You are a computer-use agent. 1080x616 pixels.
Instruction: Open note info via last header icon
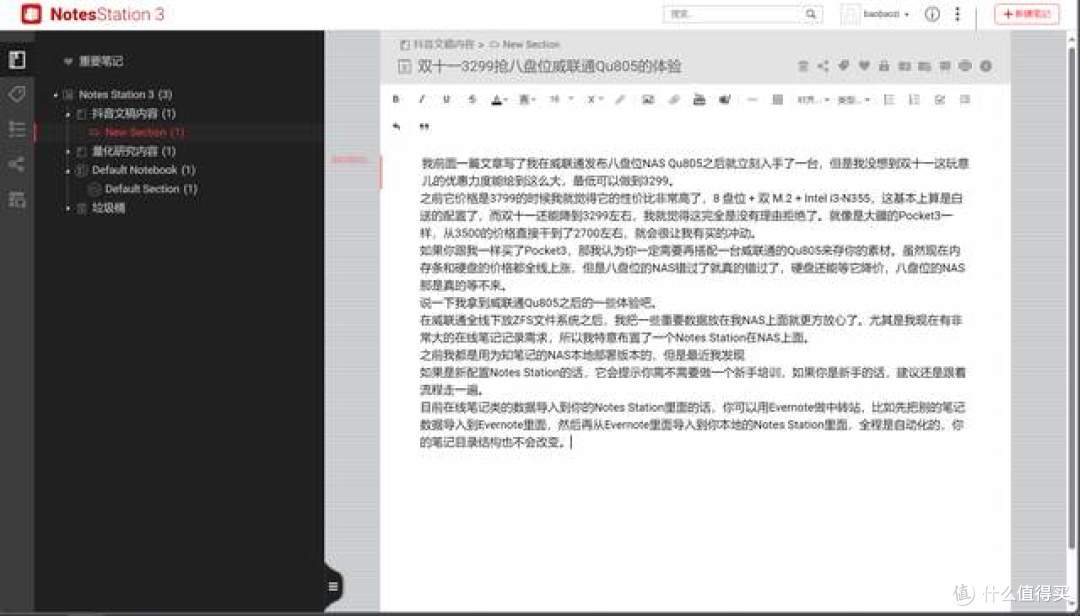click(986, 65)
